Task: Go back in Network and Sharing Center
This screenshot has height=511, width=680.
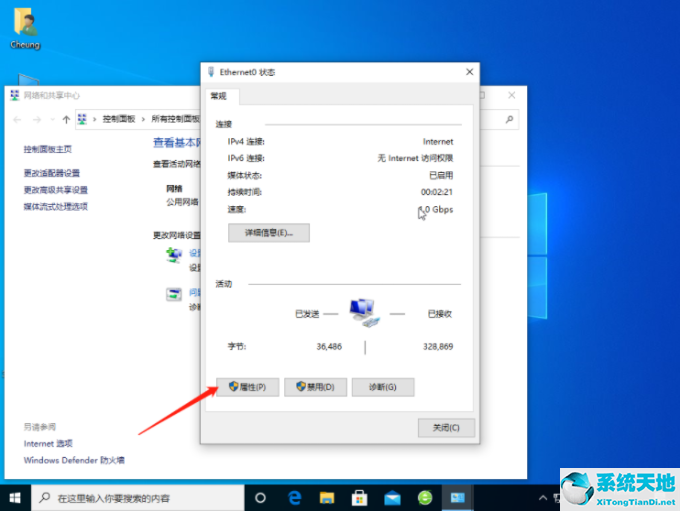Action: point(17,120)
